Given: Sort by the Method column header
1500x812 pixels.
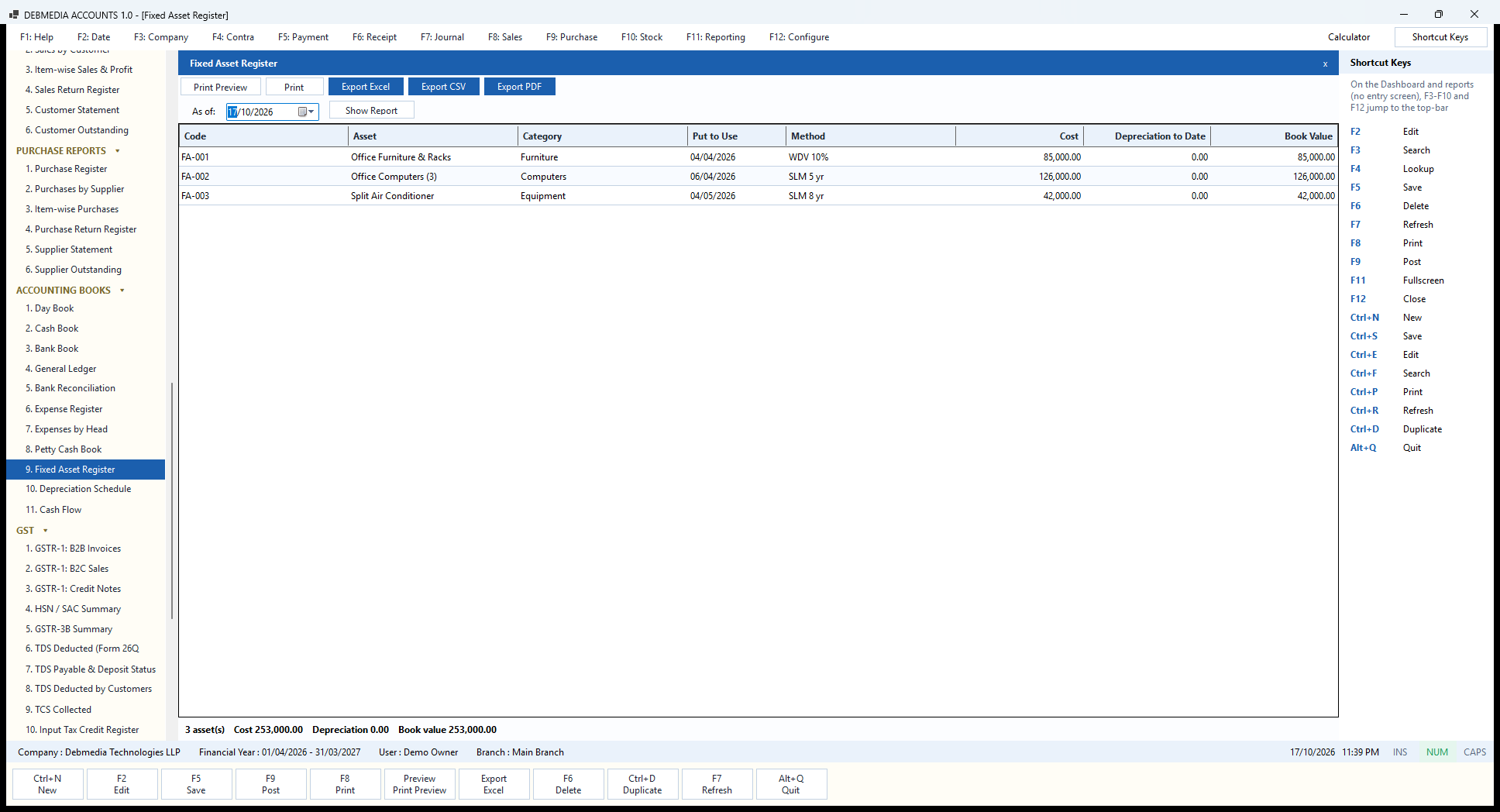Looking at the screenshot, I should coord(871,136).
